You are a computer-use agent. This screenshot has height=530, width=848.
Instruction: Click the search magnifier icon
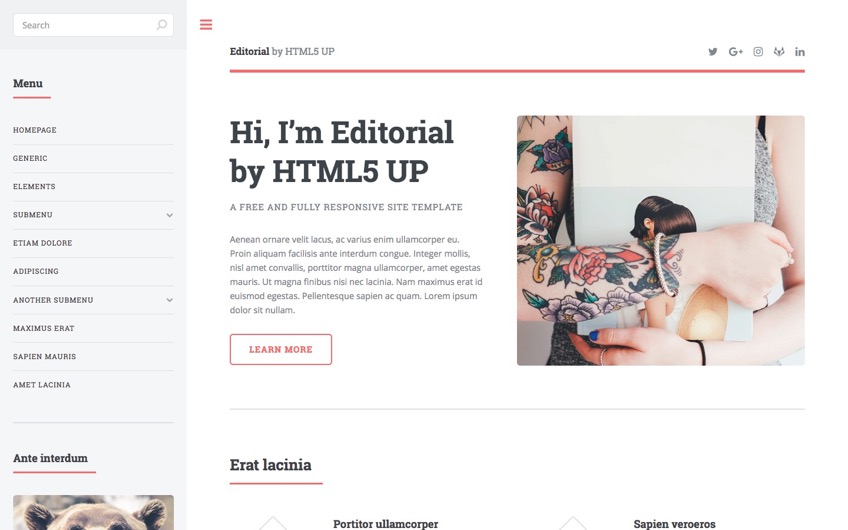pyautogui.click(x=161, y=25)
